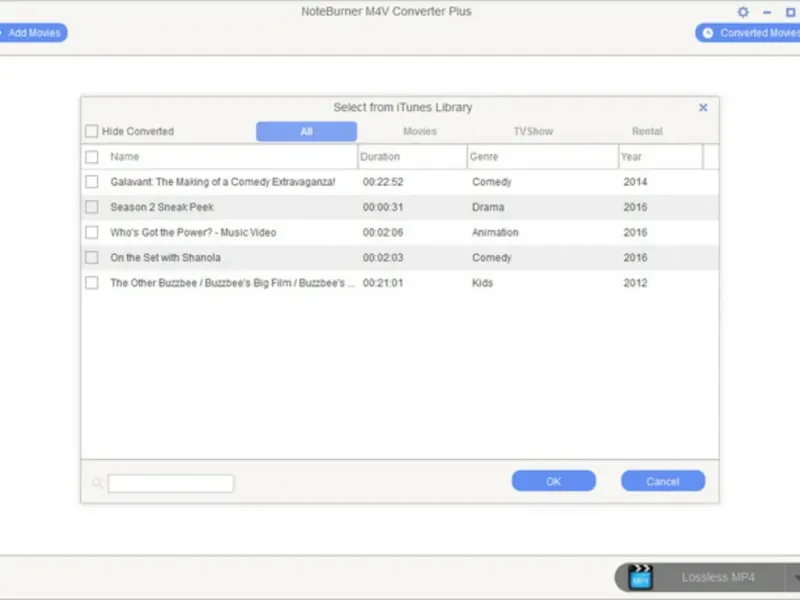Click the 00:00:31 duration cell
This screenshot has width=800, height=600.
coord(383,207)
